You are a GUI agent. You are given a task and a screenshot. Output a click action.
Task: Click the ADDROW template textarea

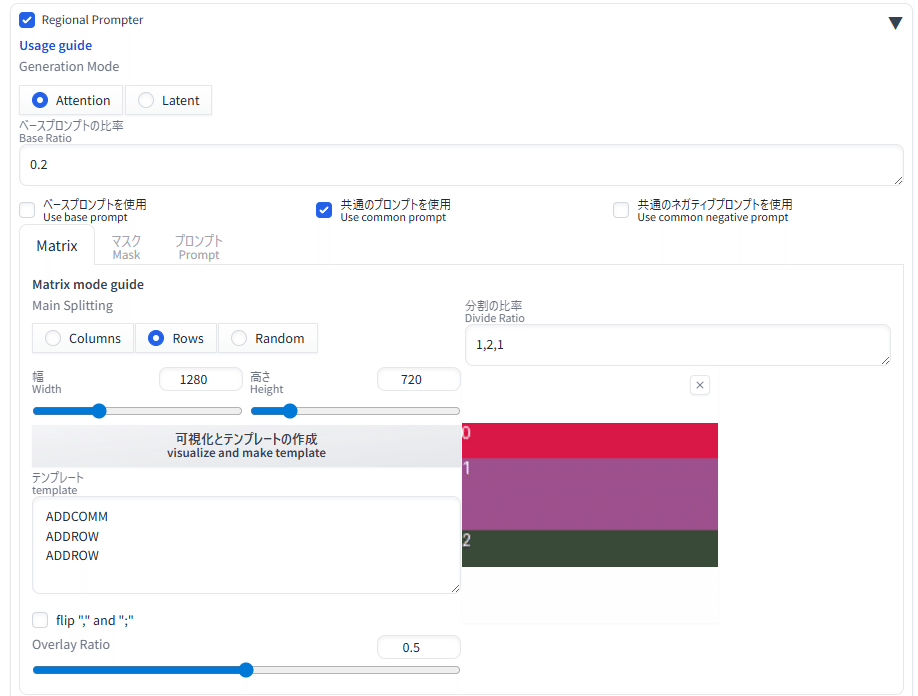pyautogui.click(x=246, y=545)
